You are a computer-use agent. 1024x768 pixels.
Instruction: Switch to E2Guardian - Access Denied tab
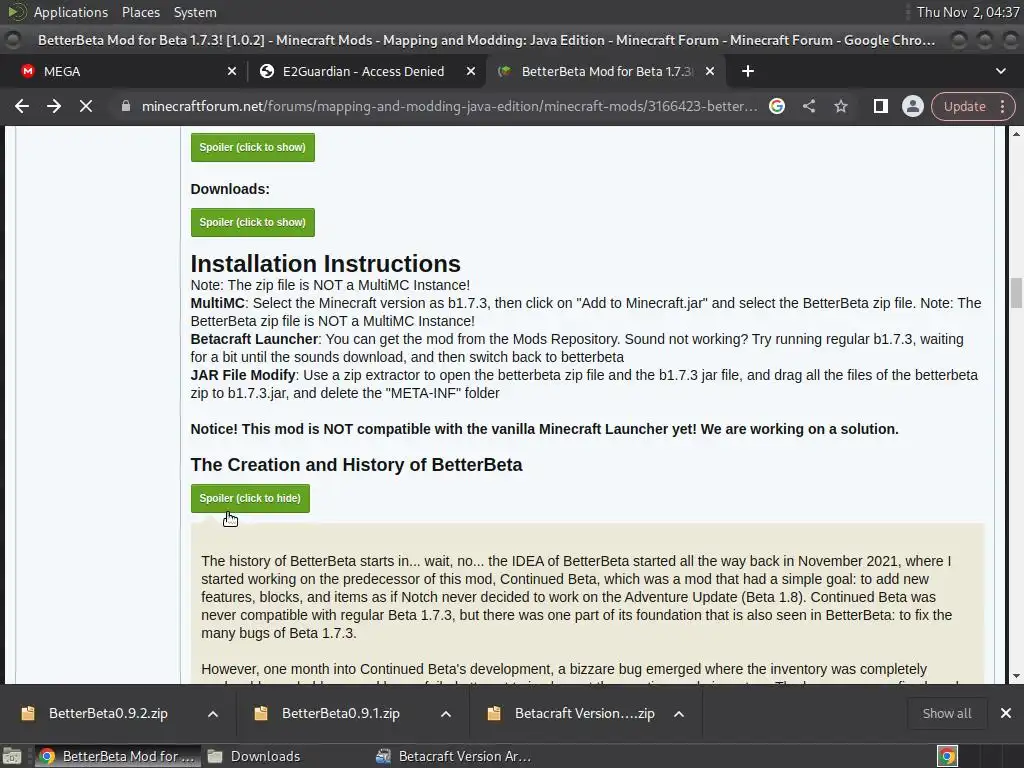(x=366, y=71)
